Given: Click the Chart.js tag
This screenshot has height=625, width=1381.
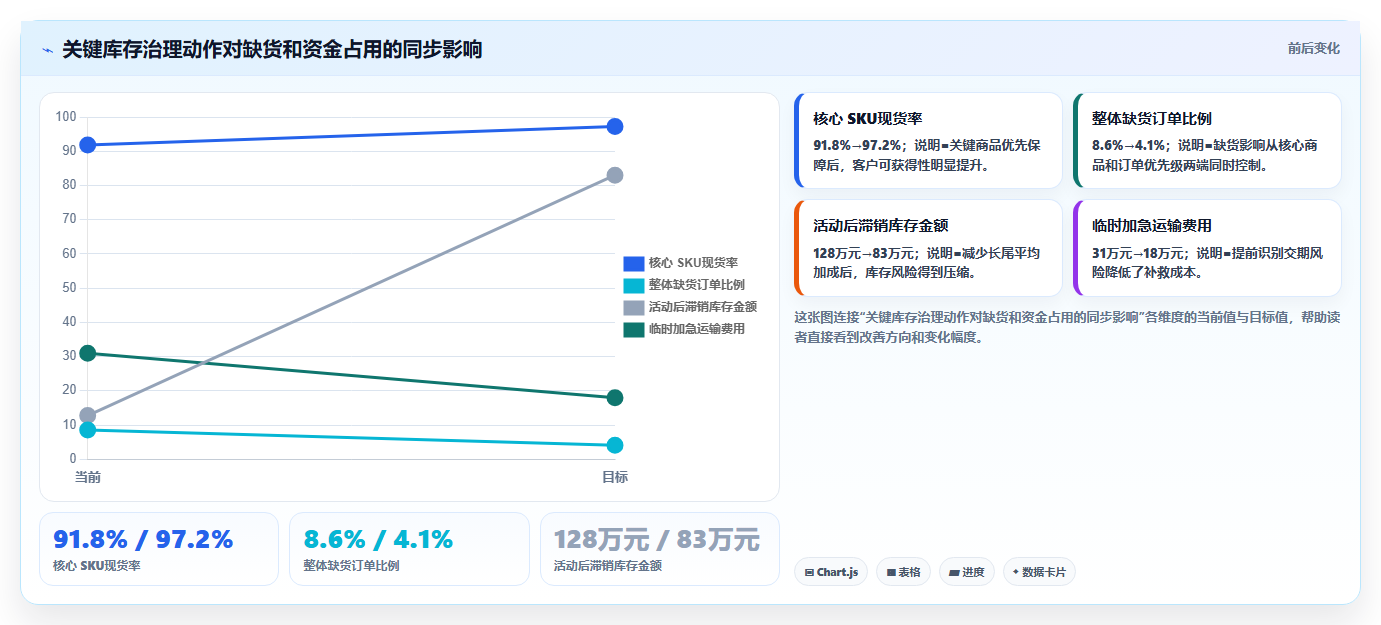Looking at the screenshot, I should 831,572.
